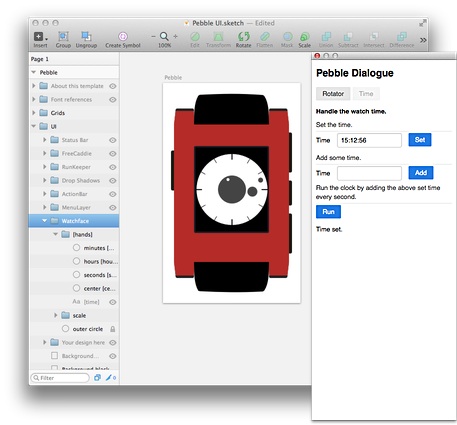
Task: Select the Transform tool
Action: 218,36
